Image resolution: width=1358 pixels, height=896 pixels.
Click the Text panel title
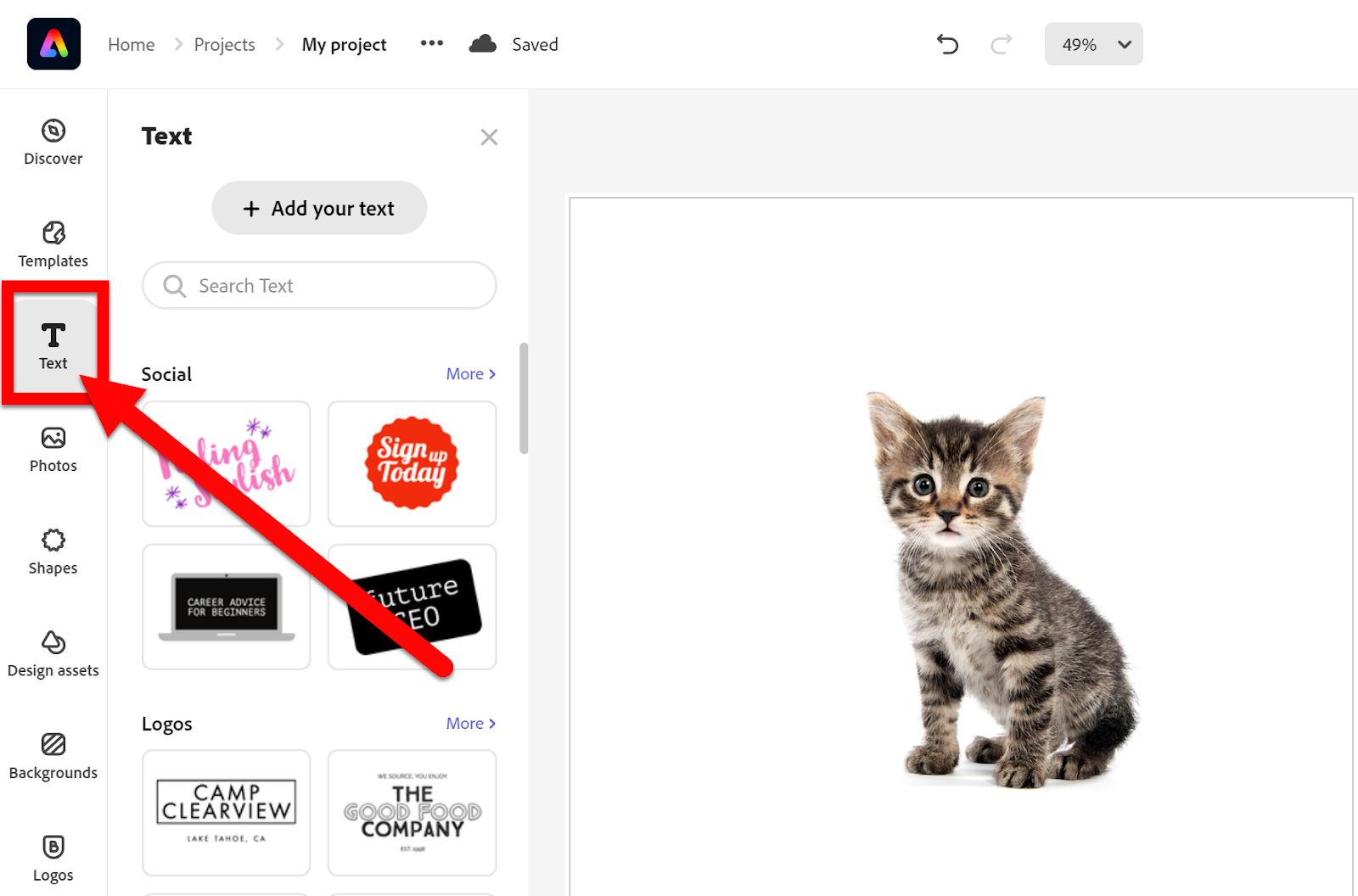tap(167, 136)
